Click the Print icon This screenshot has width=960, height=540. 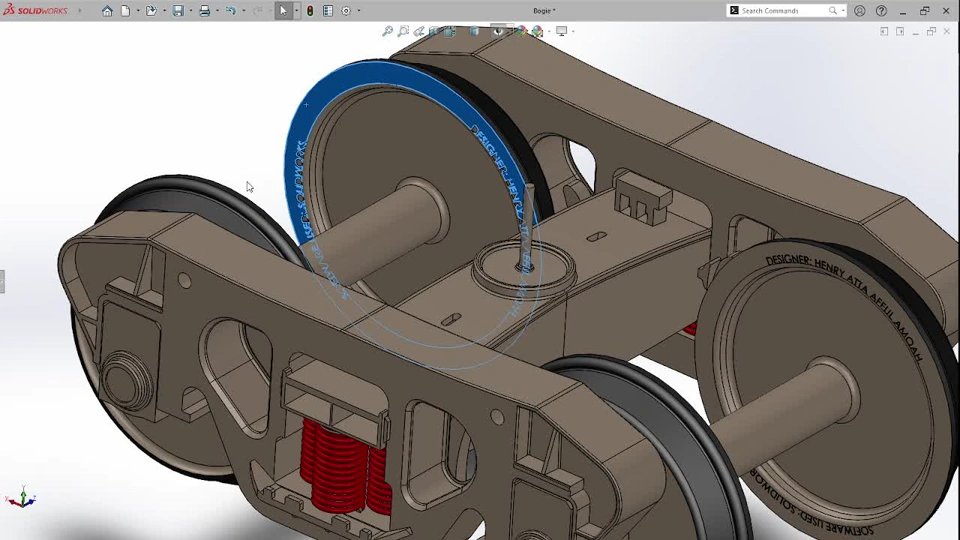pos(204,11)
